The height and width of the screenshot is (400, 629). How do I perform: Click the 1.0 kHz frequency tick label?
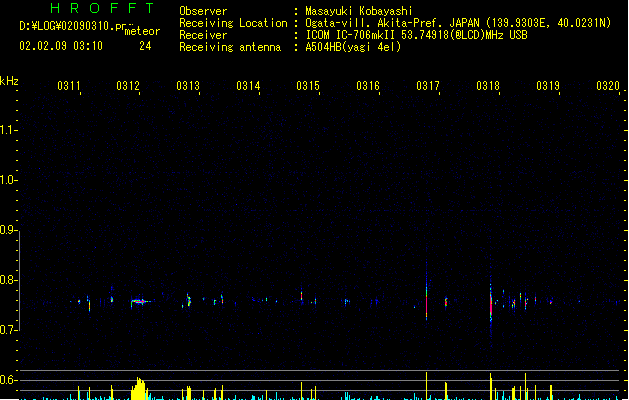click(x=7, y=180)
